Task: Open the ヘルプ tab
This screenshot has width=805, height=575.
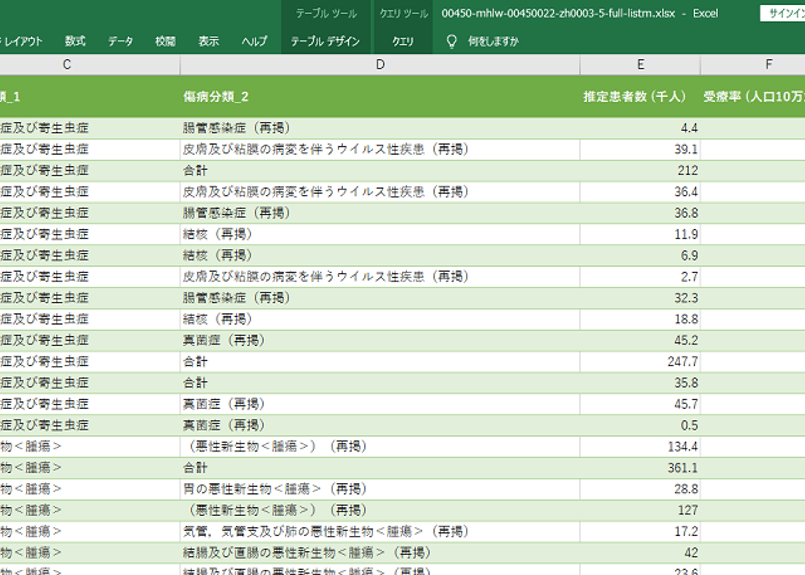Action: [x=255, y=42]
